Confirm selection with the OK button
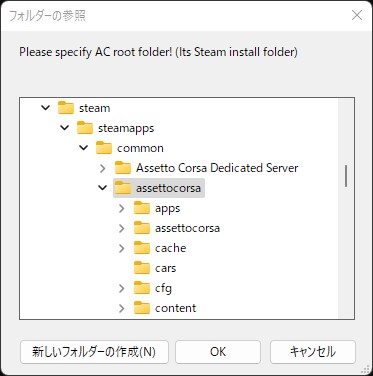The image size is (373, 376). (x=218, y=352)
